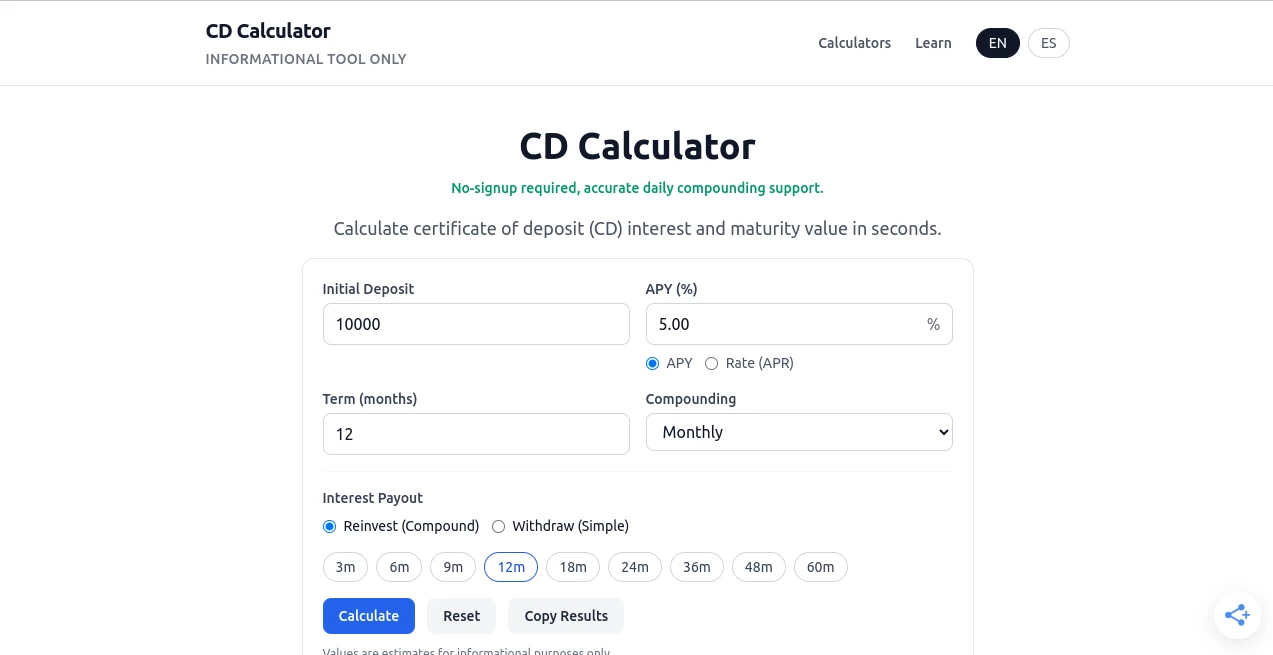Select the APY radio option
This screenshot has width=1273, height=655.
click(653, 363)
